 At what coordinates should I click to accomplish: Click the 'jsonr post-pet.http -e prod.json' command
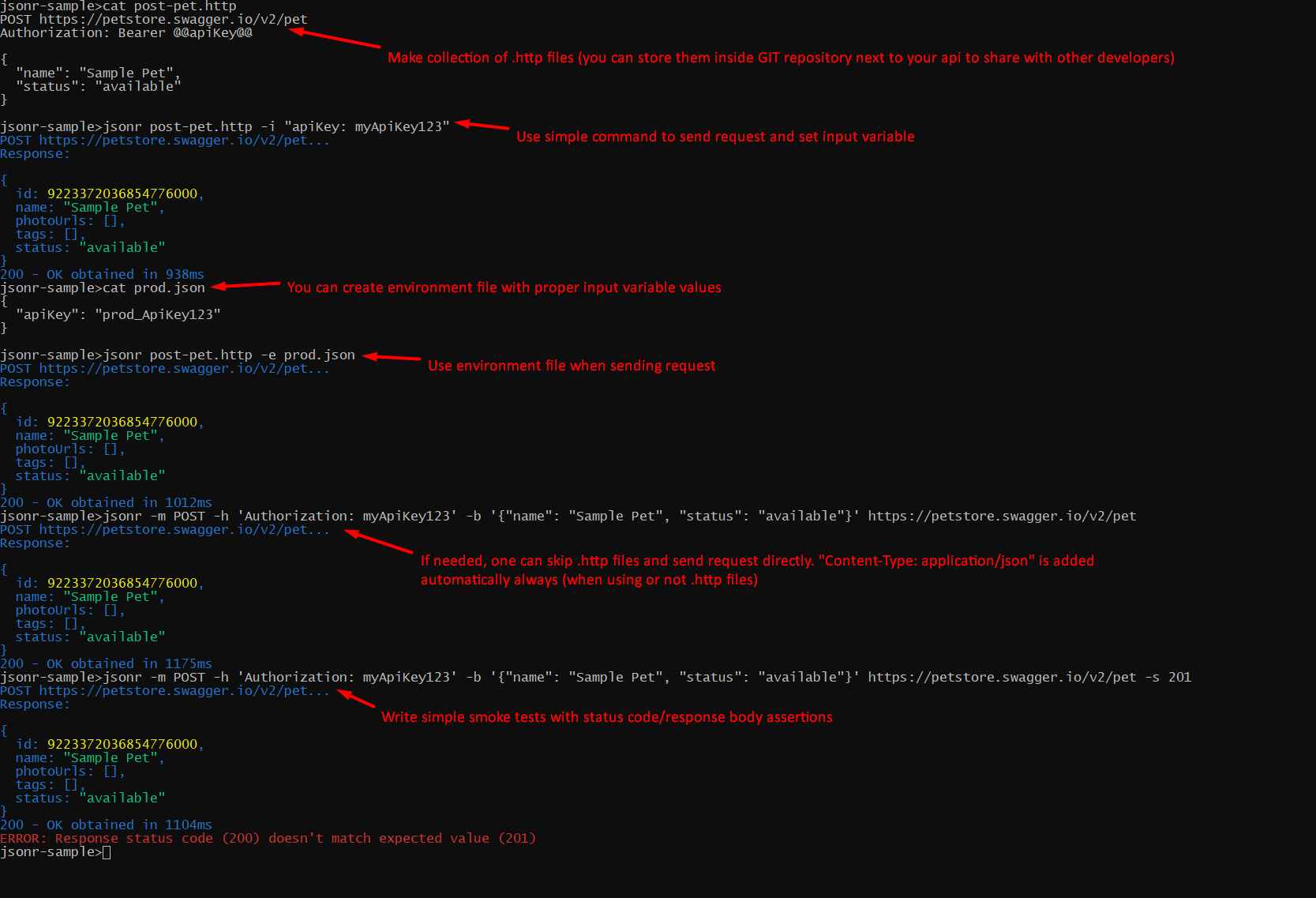click(x=229, y=355)
